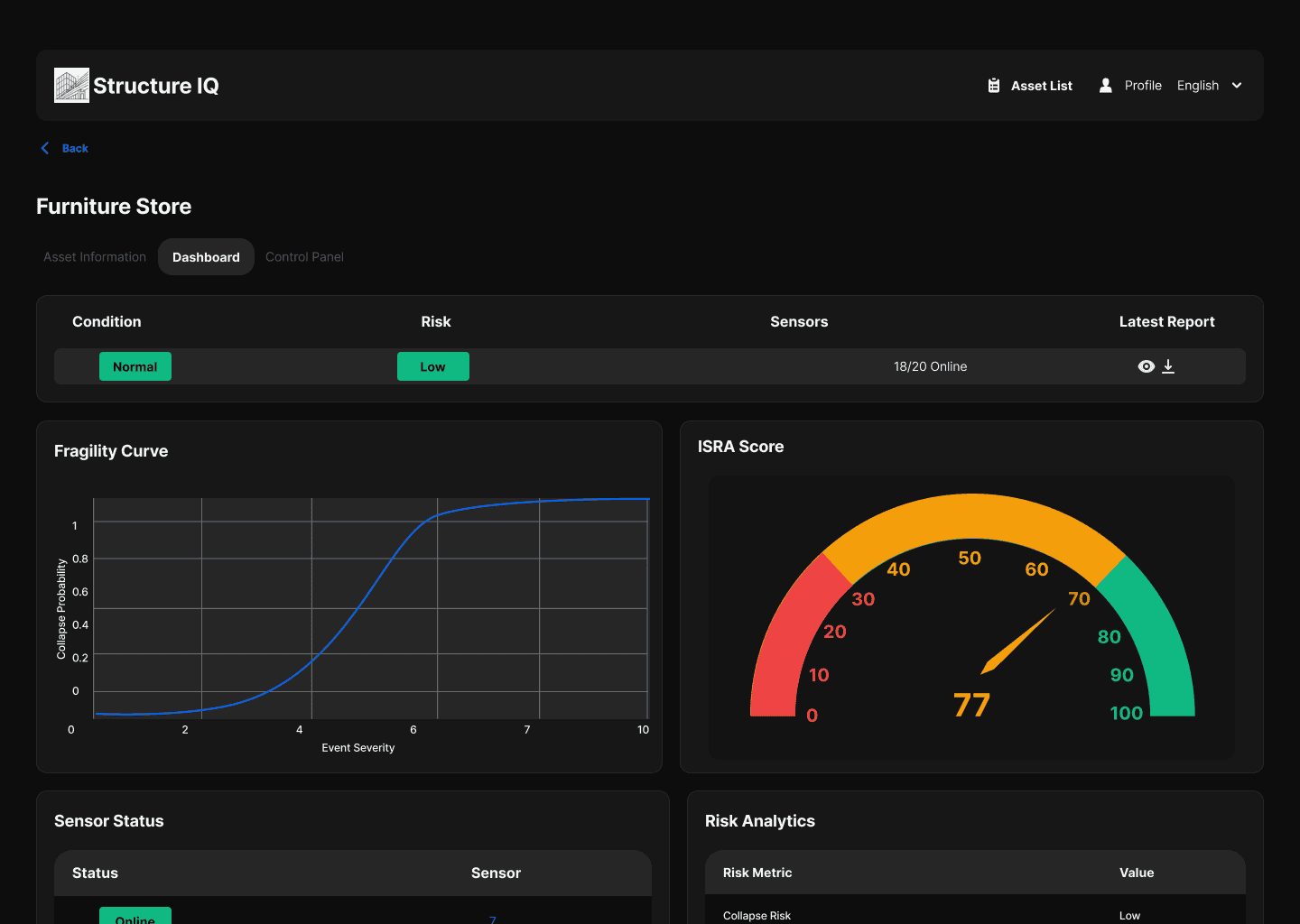The width and height of the screenshot is (1300, 924).
Task: Click the Risk column header
Action: [436, 322]
